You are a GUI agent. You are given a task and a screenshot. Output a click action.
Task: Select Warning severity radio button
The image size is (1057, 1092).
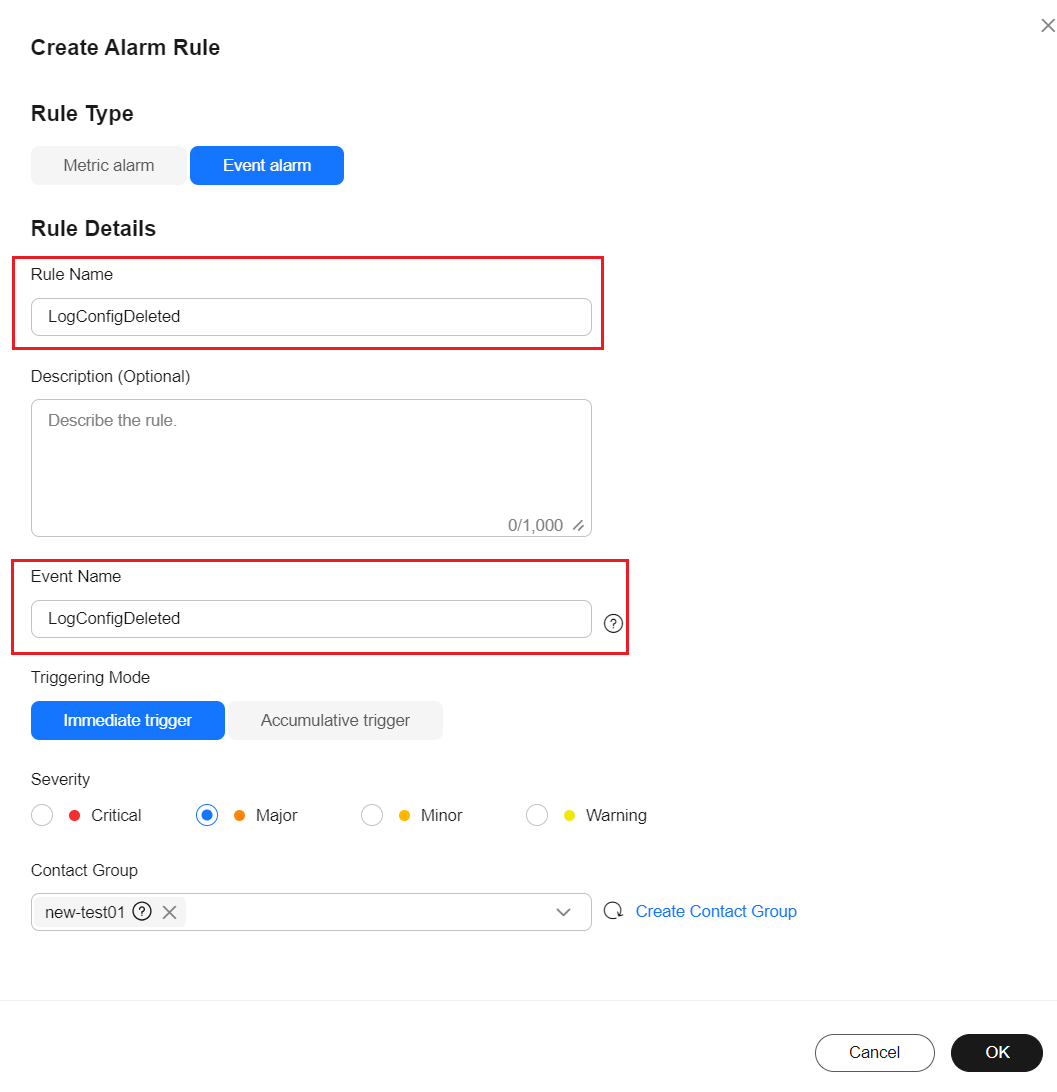537,815
